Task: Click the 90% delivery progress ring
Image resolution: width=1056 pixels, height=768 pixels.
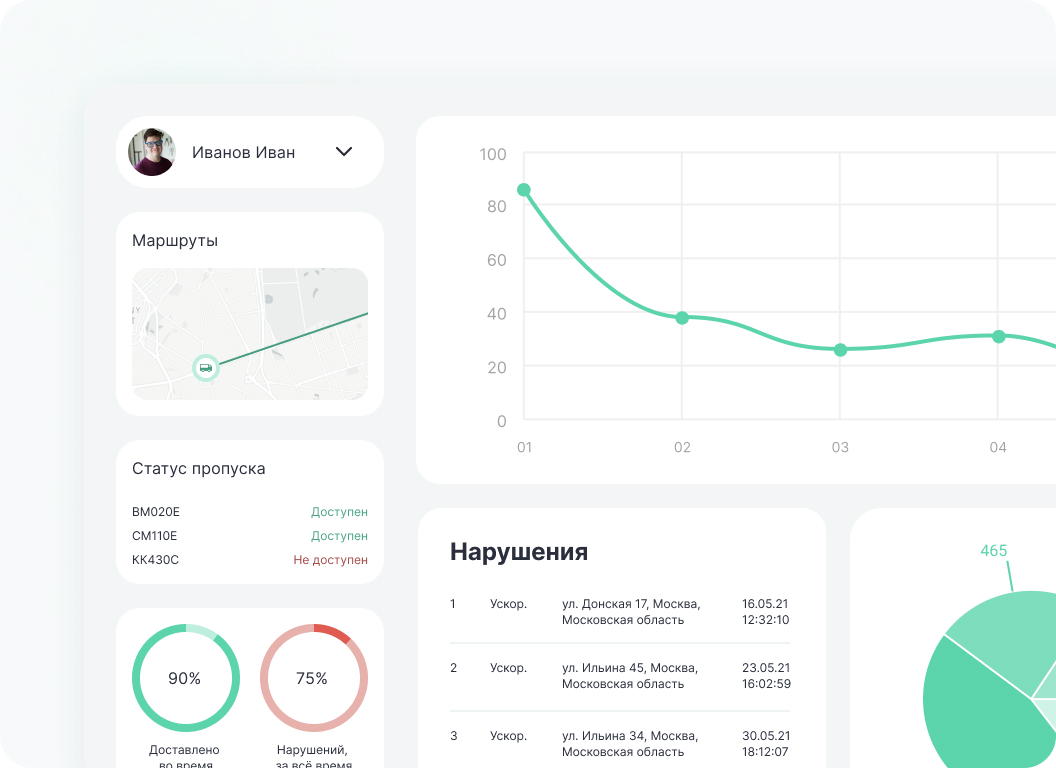Action: pyautogui.click(x=185, y=678)
